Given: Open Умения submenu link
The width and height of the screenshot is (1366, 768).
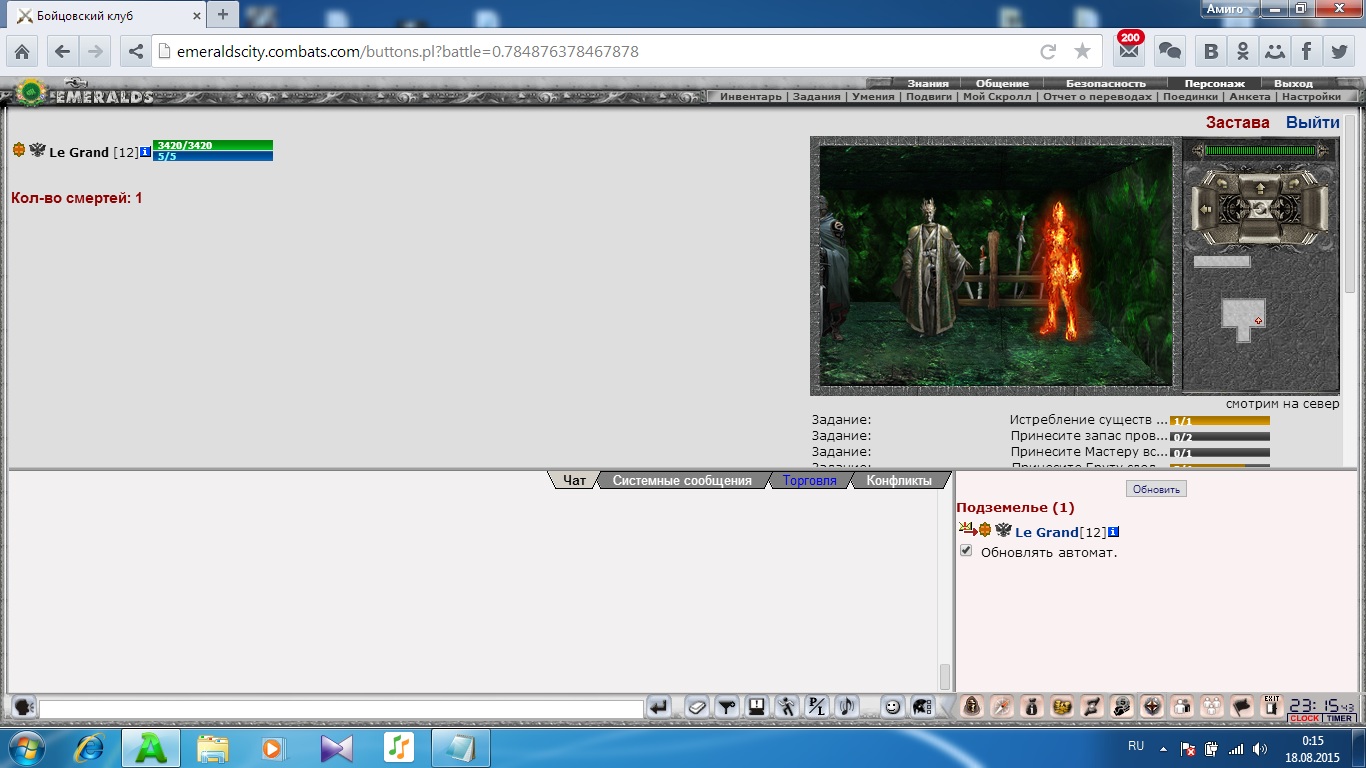Looking at the screenshot, I should click(x=873, y=97).
